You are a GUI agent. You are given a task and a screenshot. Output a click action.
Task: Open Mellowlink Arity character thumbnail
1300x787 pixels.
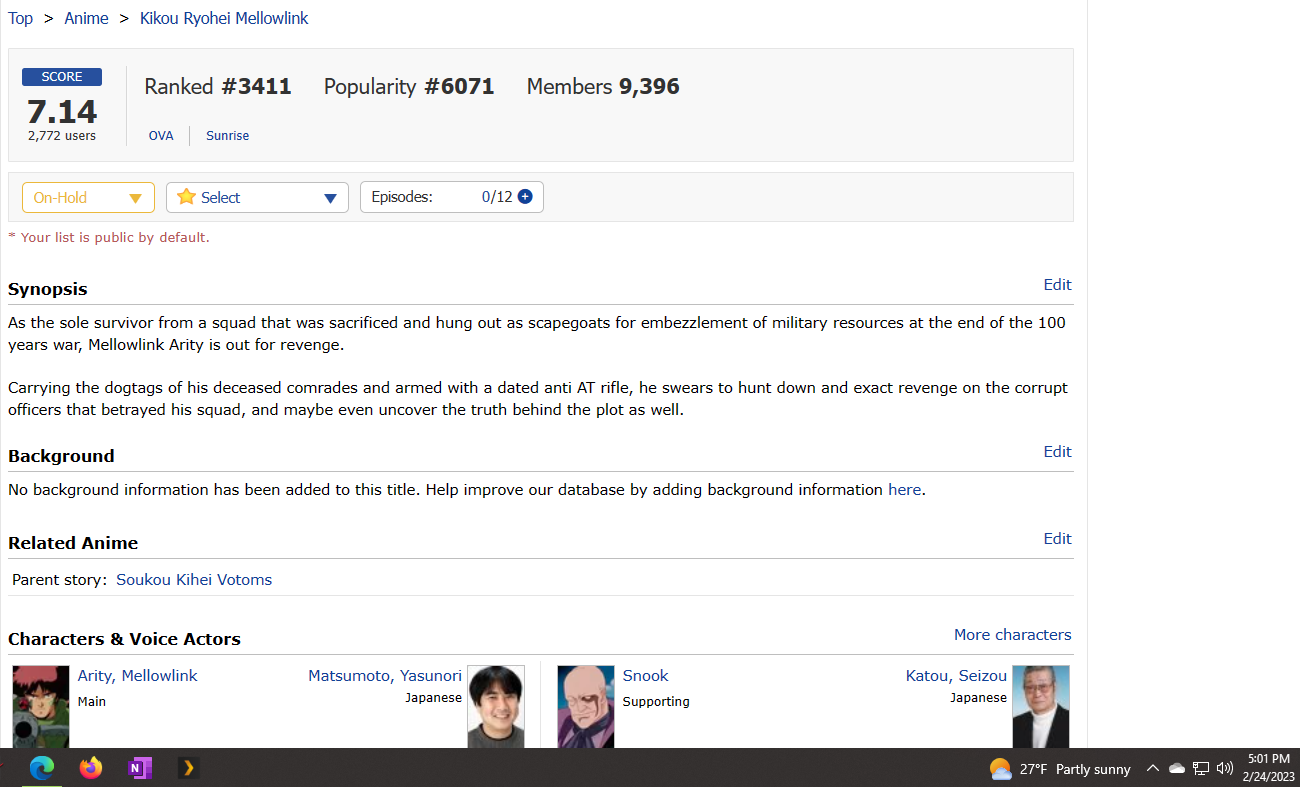(41, 706)
